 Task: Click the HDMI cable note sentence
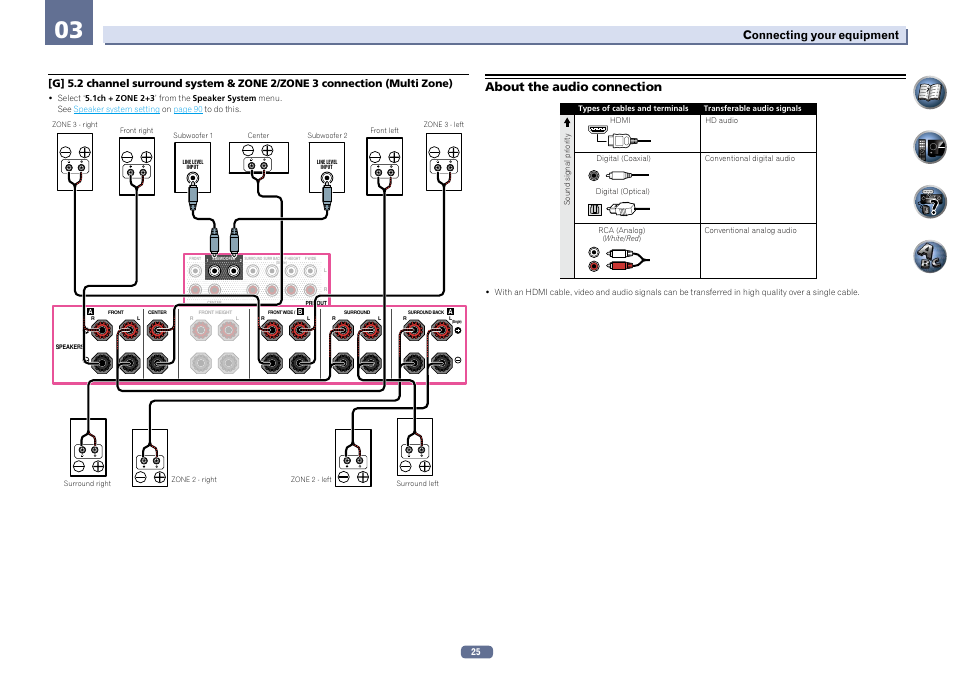(677, 292)
